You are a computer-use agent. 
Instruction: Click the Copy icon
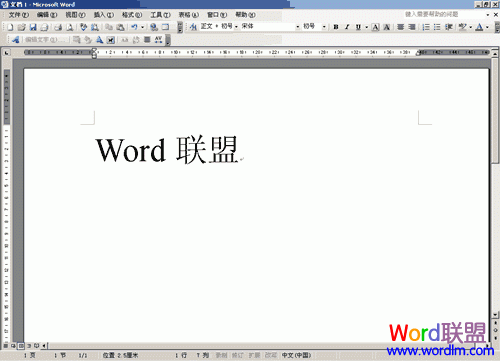pyautogui.click(x=109, y=27)
